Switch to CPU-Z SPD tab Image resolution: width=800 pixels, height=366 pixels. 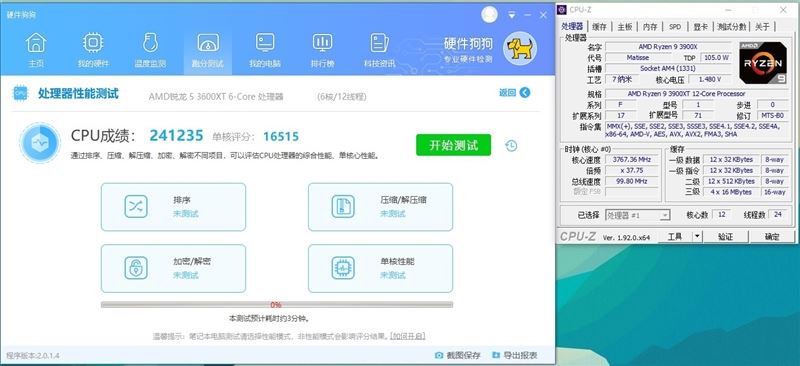[675, 27]
